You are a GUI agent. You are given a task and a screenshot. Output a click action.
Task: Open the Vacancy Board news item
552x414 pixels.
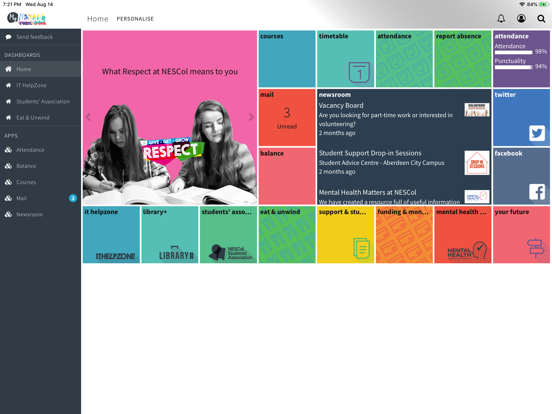point(403,119)
